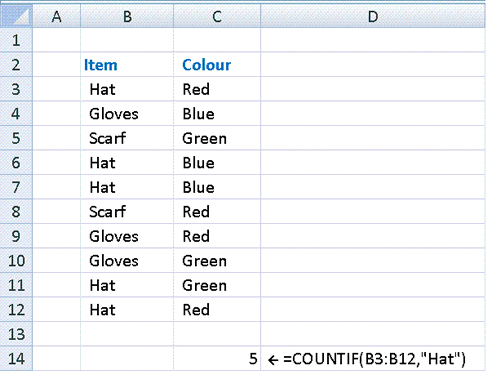Select column D header
500x383 pixels.
pyautogui.click(x=373, y=16)
